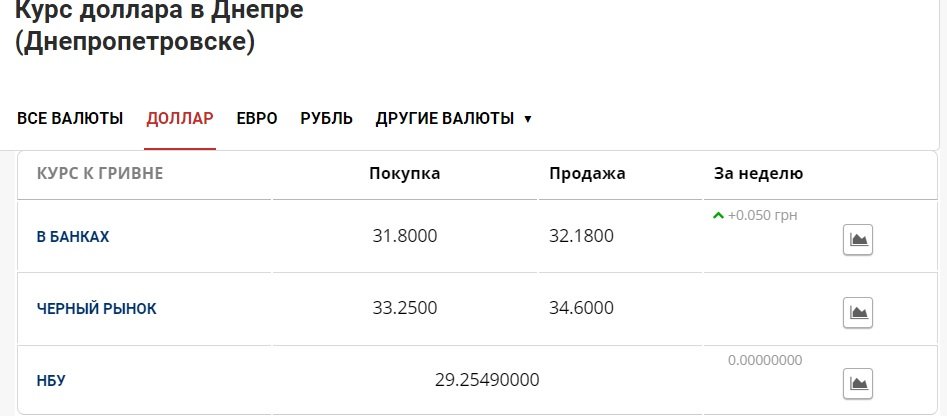Follow the В БАНКАХ link

(73, 237)
